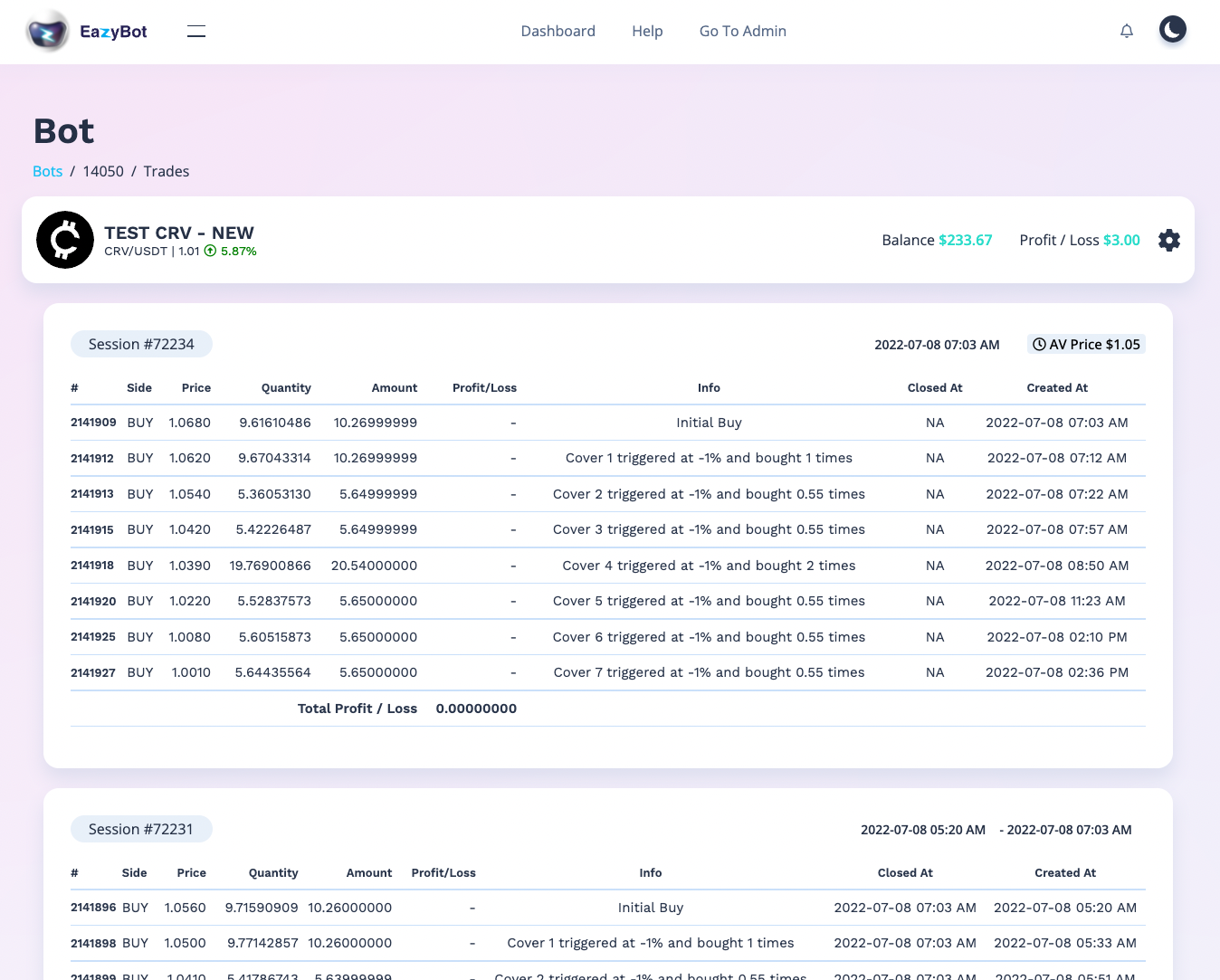
Task: Switch to dark mode moon icon
Action: click(1173, 30)
